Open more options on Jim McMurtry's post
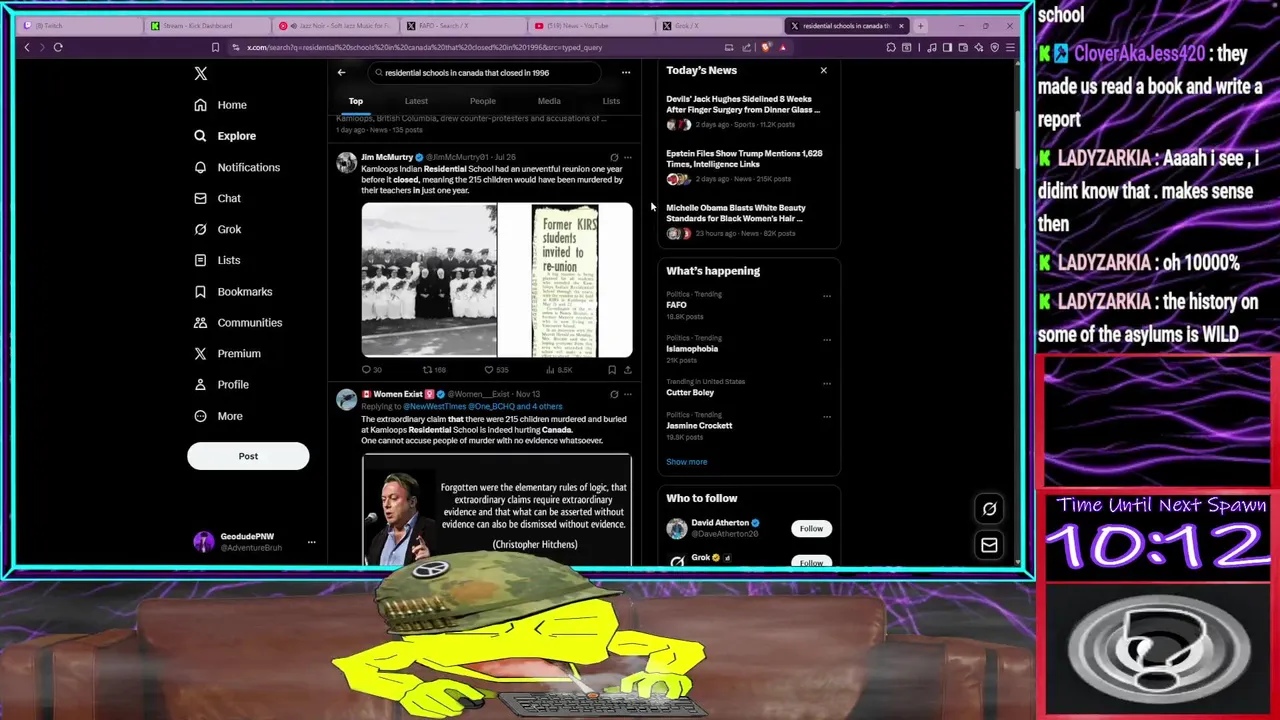This screenshot has height=720, width=1280. (x=628, y=157)
